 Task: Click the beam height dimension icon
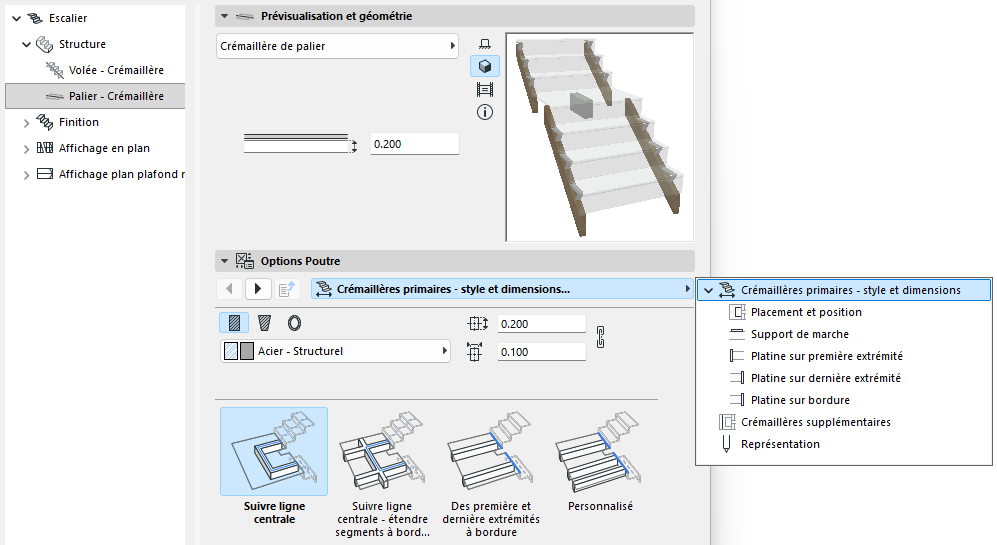[474, 352]
